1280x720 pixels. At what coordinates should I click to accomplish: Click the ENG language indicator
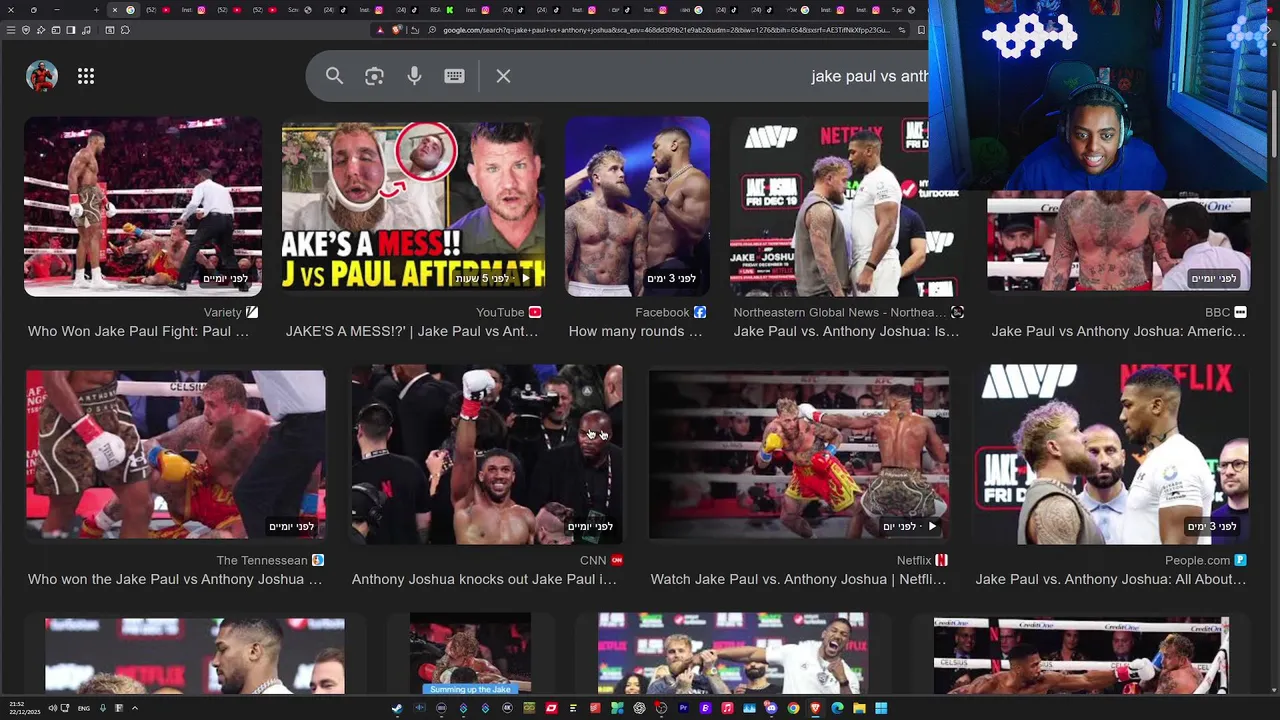click(x=84, y=708)
